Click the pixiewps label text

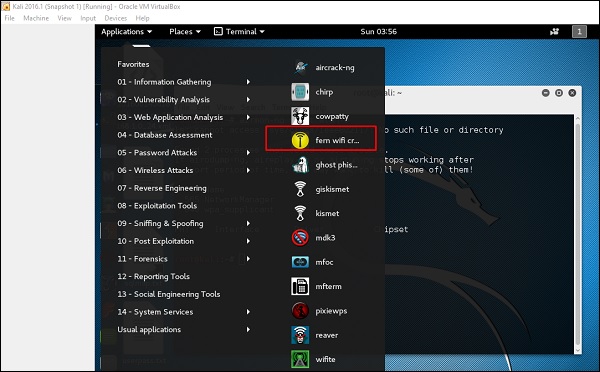pyautogui.click(x=331, y=311)
